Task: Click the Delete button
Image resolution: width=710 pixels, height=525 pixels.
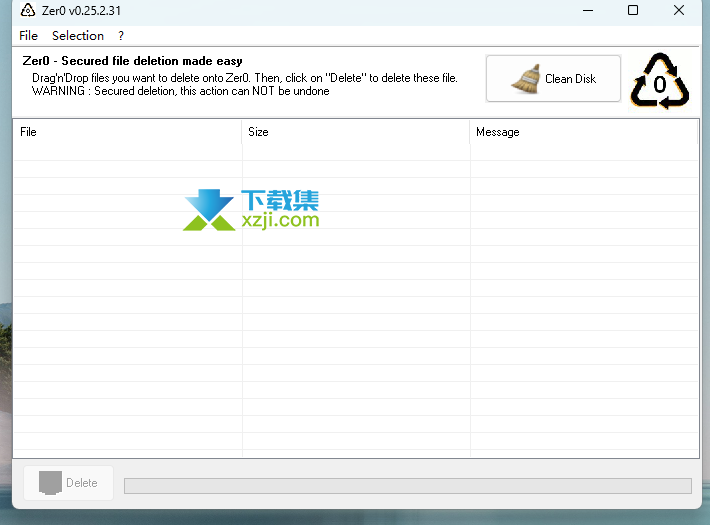Action: click(68, 483)
